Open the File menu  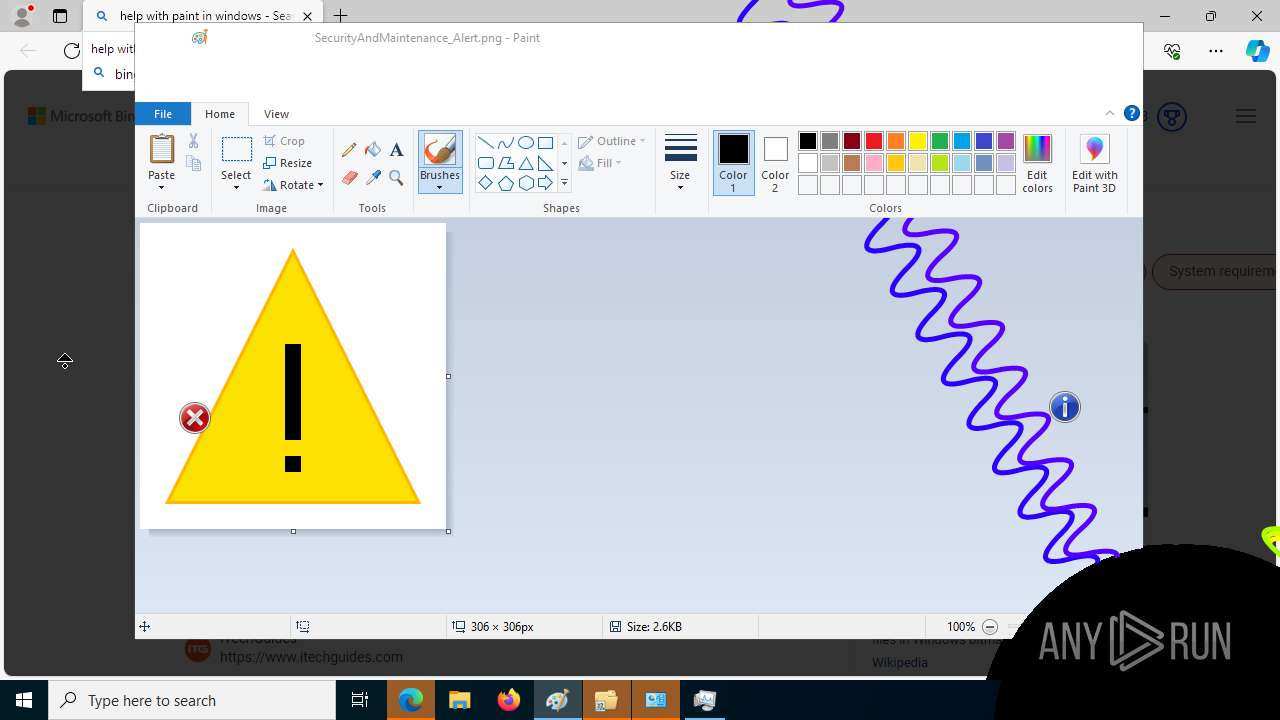pyautogui.click(x=163, y=113)
